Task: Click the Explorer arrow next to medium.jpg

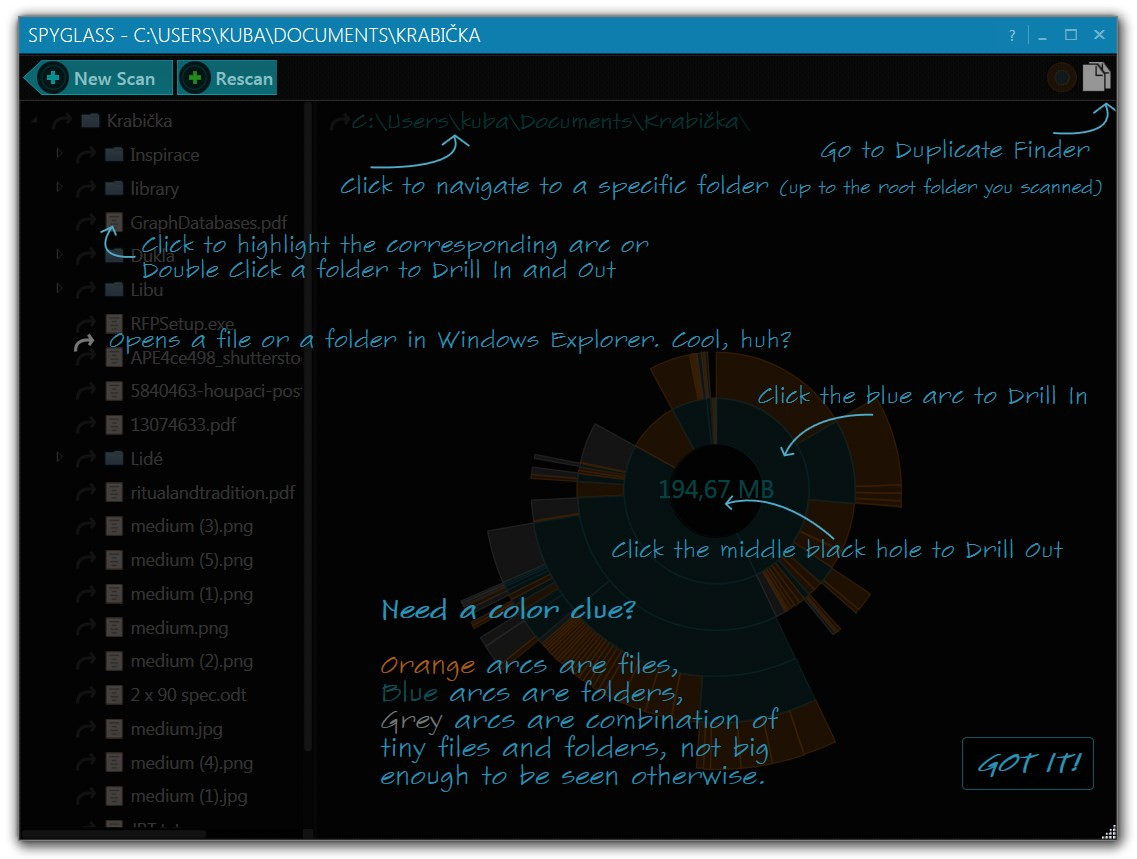Action: [x=86, y=729]
